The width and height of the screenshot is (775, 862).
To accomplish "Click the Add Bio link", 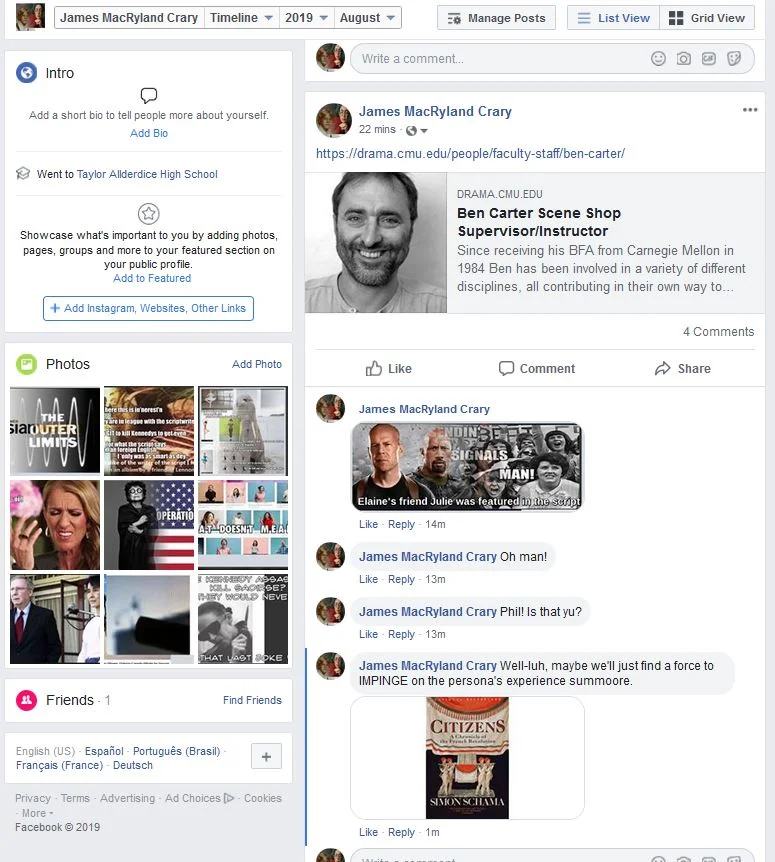I will coord(149,133).
